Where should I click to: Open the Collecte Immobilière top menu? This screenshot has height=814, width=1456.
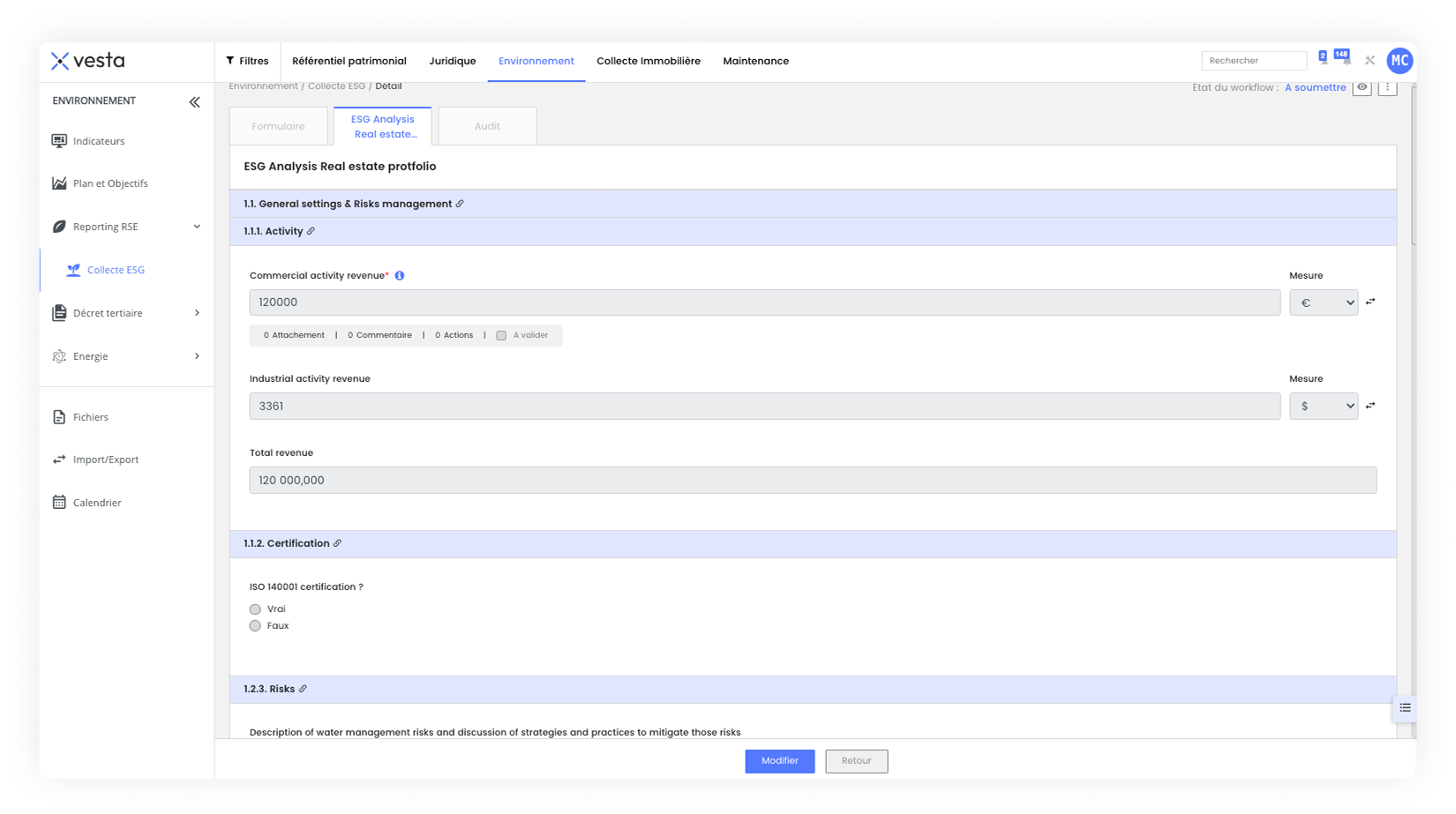(x=648, y=61)
